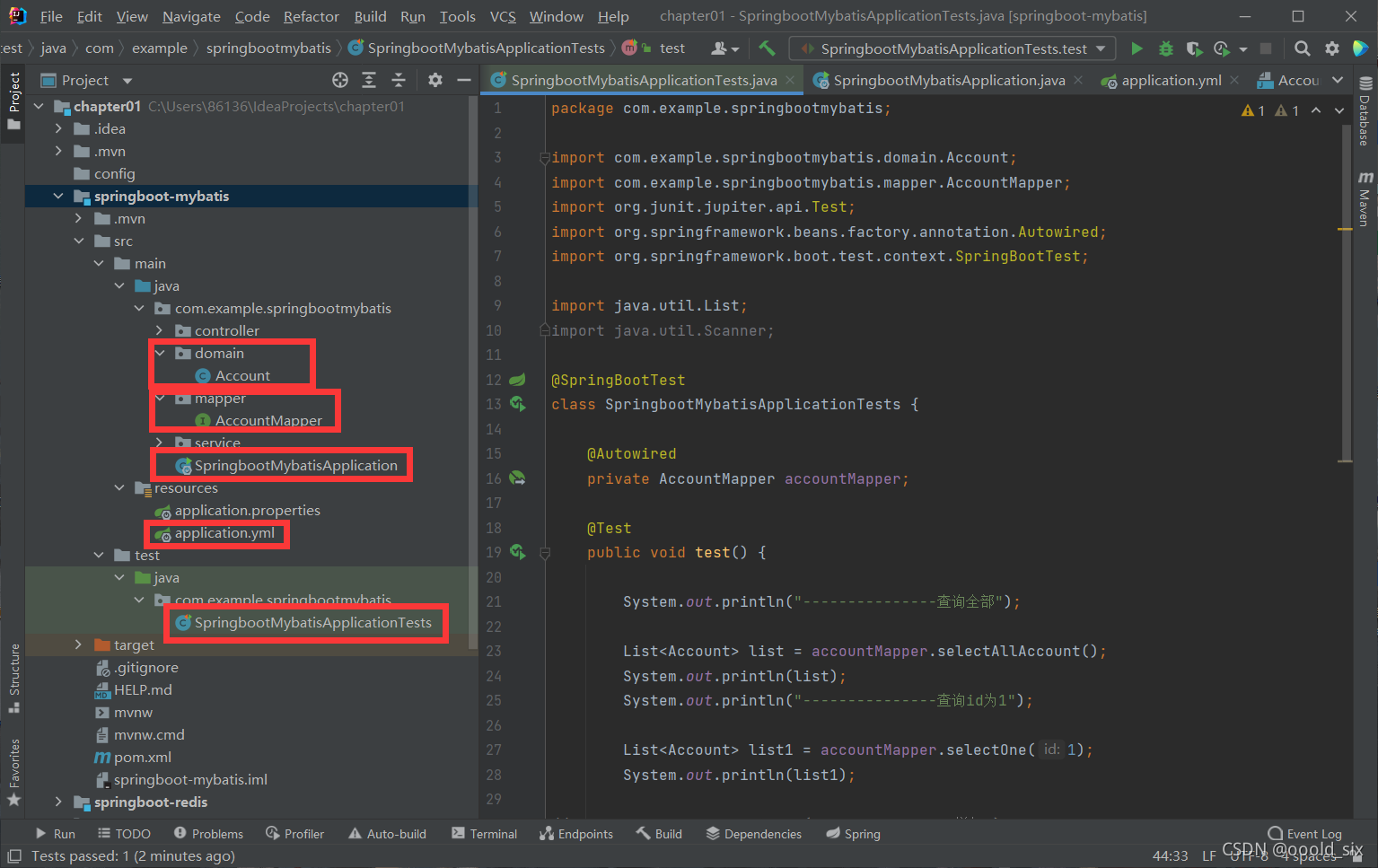Open the File menu
This screenshot has width=1378, height=868.
[x=51, y=16]
